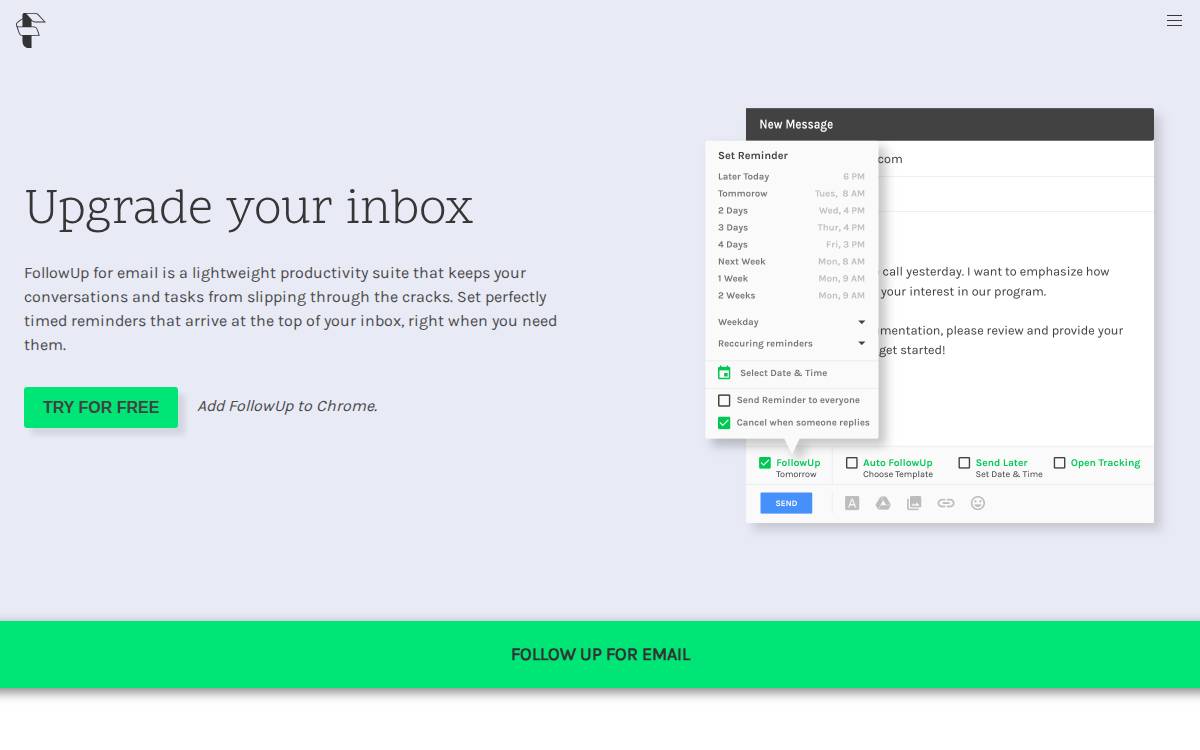Viewport: 1200px width, 750px height.
Task: Choose the 4 Days reminder
Action: pos(791,245)
